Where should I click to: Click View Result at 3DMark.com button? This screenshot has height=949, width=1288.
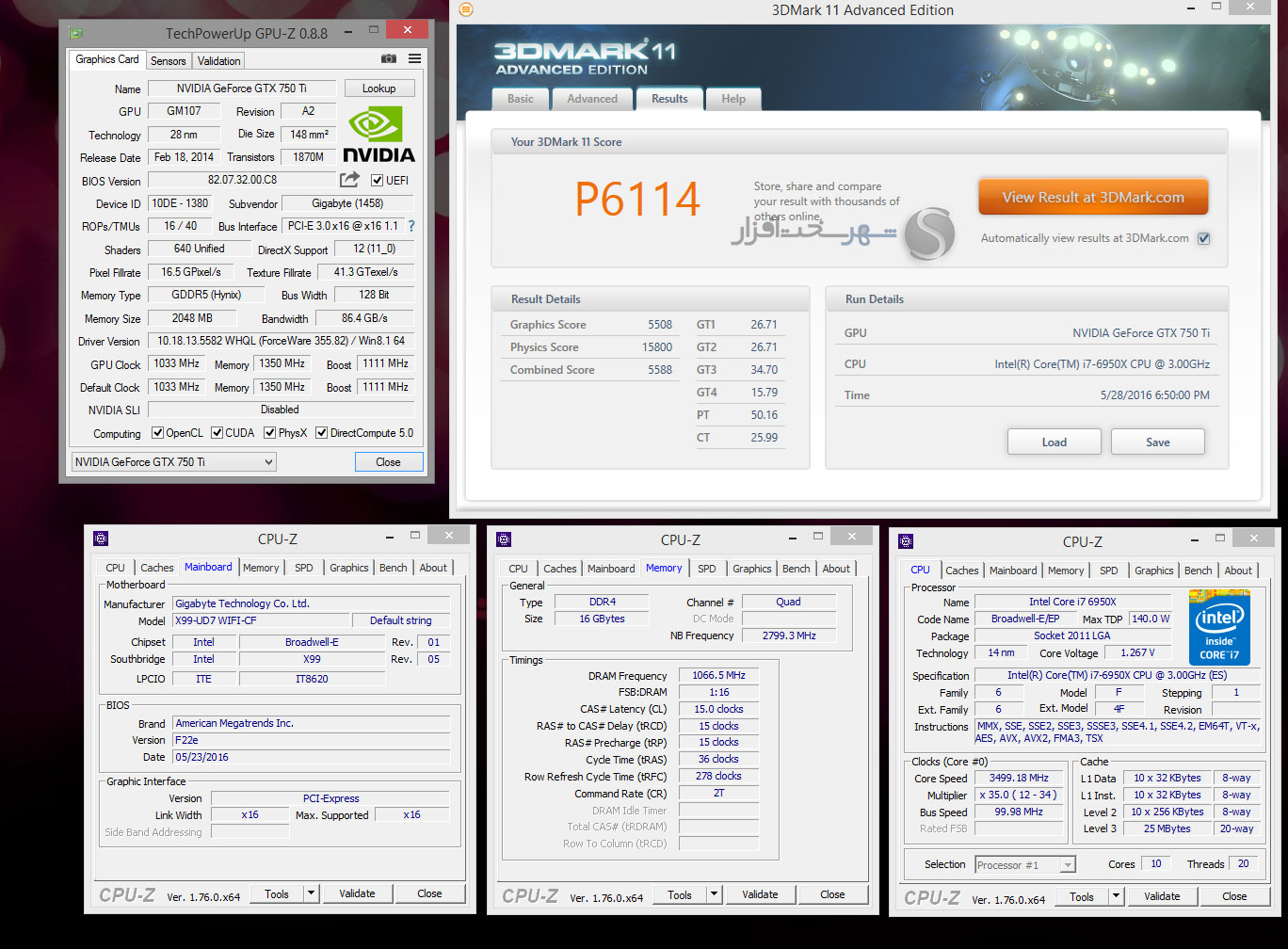pos(1092,198)
